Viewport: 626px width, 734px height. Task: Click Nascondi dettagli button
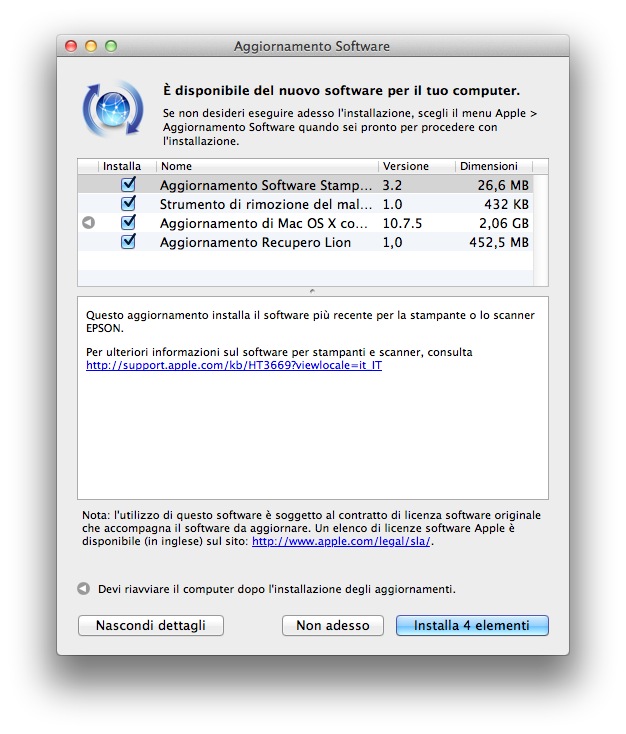pyautogui.click(x=151, y=625)
